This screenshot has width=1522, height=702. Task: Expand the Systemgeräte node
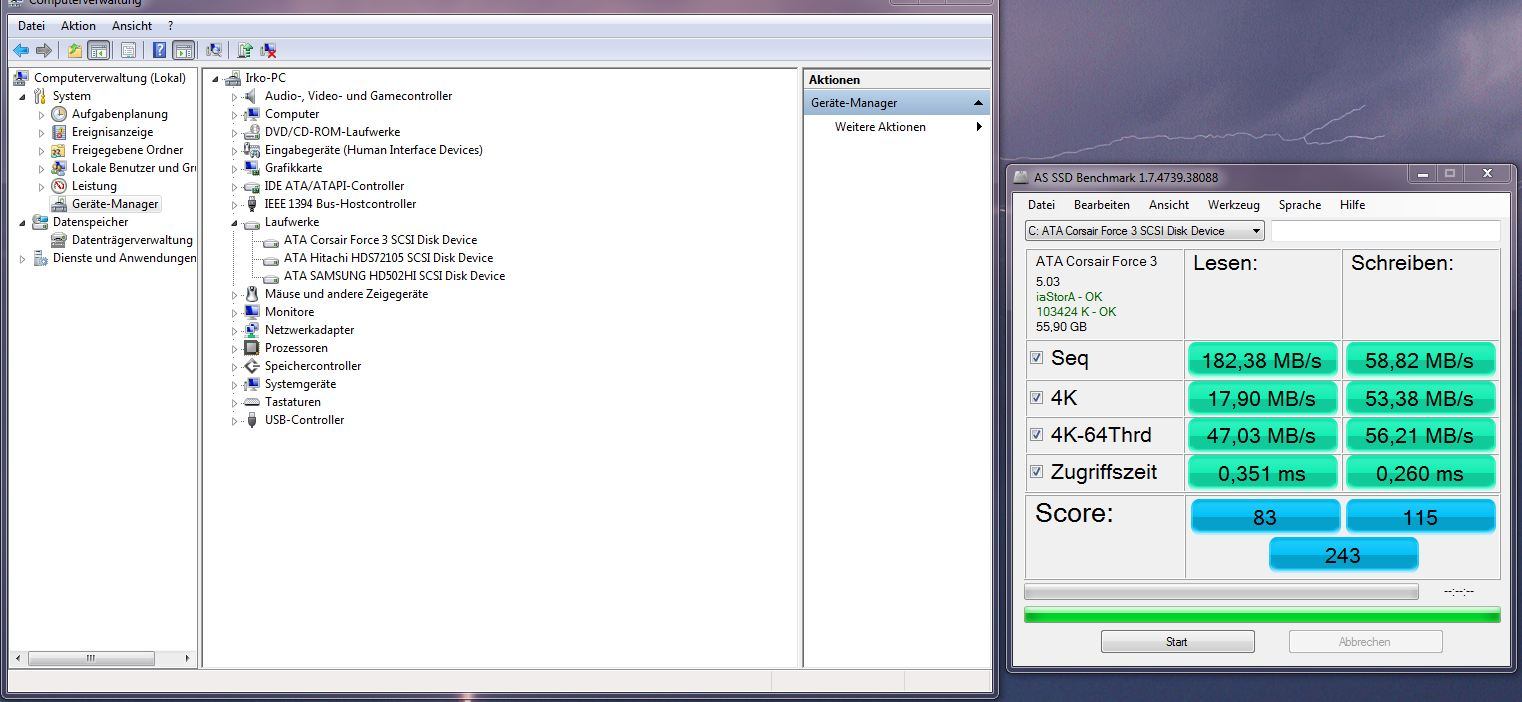pyautogui.click(x=235, y=385)
